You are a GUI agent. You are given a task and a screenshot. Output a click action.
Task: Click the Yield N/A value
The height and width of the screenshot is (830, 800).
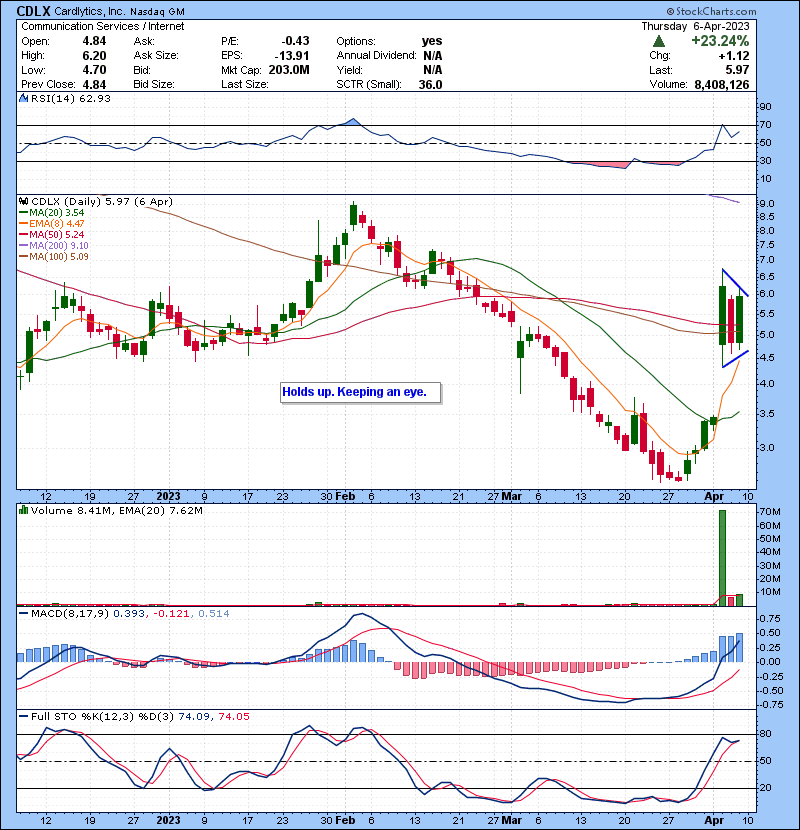coord(433,70)
